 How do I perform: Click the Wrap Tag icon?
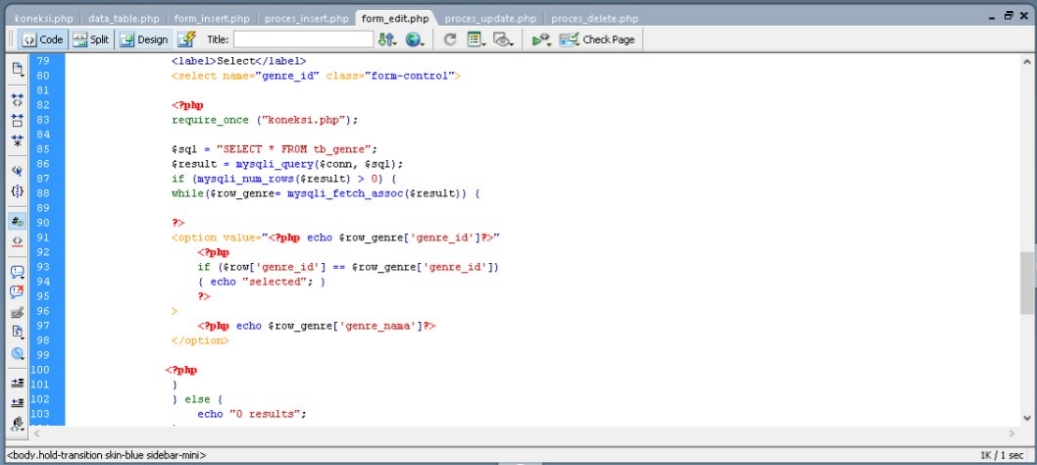pyautogui.click(x=17, y=312)
